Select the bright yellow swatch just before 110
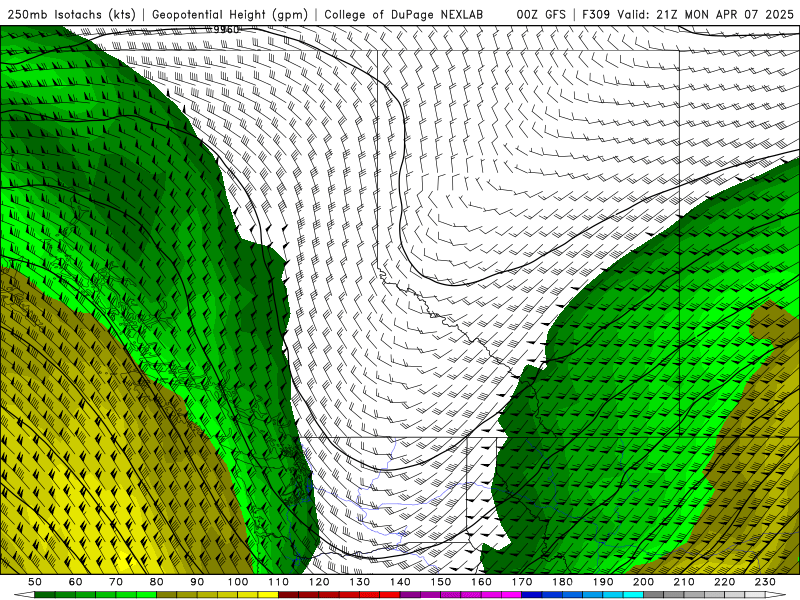 (268, 595)
